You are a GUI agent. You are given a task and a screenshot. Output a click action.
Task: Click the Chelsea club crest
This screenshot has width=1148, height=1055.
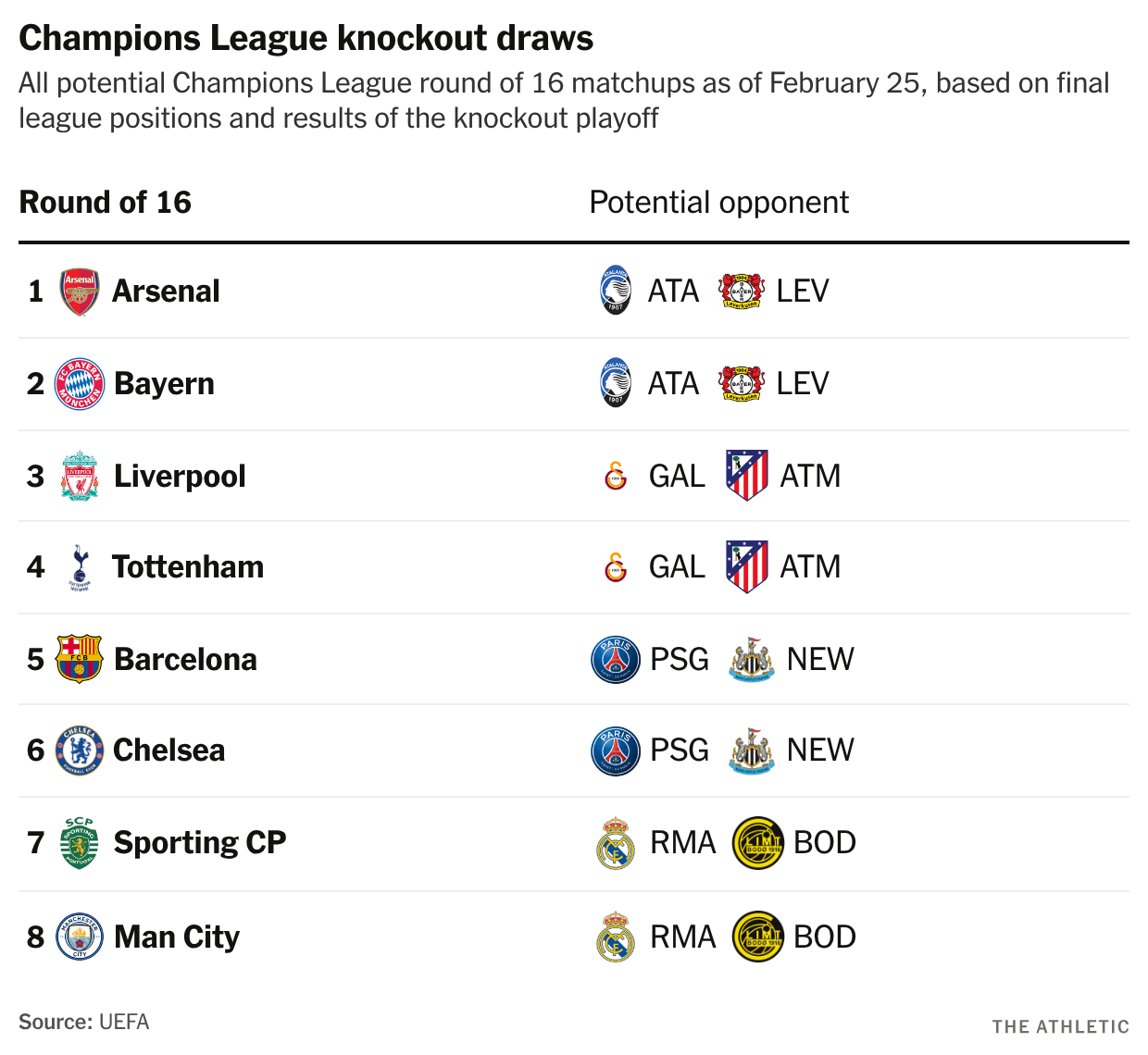point(80,751)
